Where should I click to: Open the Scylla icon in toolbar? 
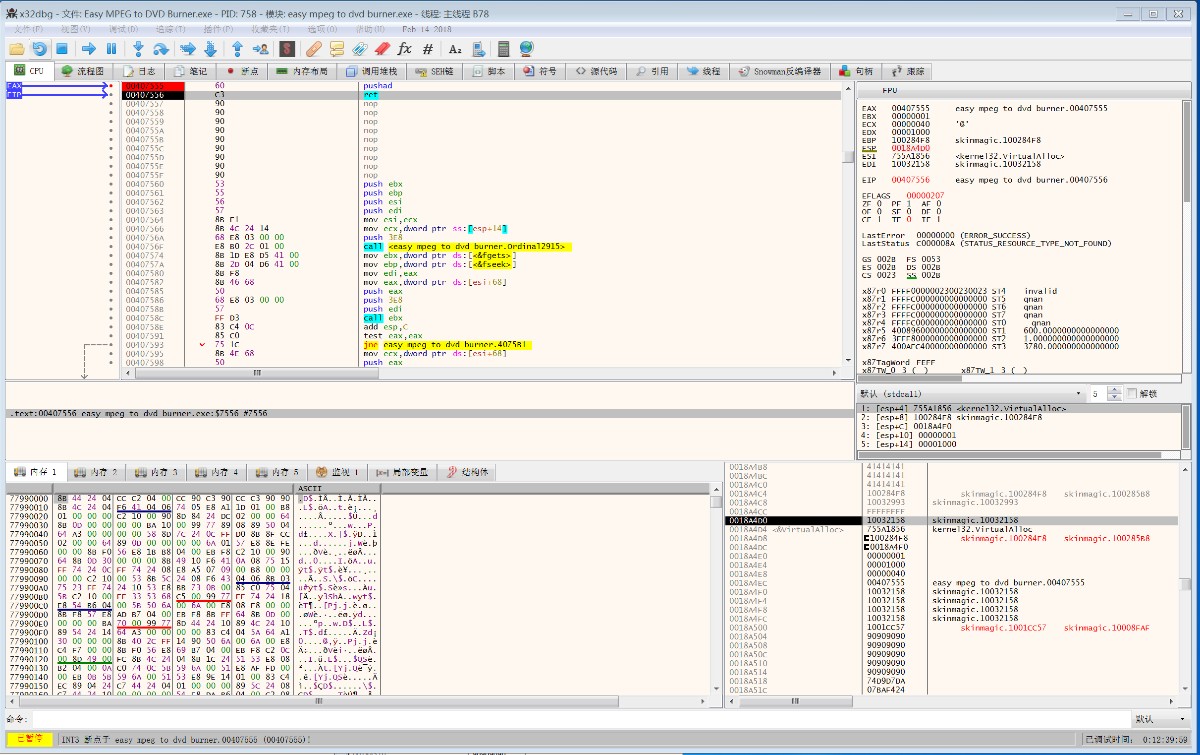(x=286, y=48)
